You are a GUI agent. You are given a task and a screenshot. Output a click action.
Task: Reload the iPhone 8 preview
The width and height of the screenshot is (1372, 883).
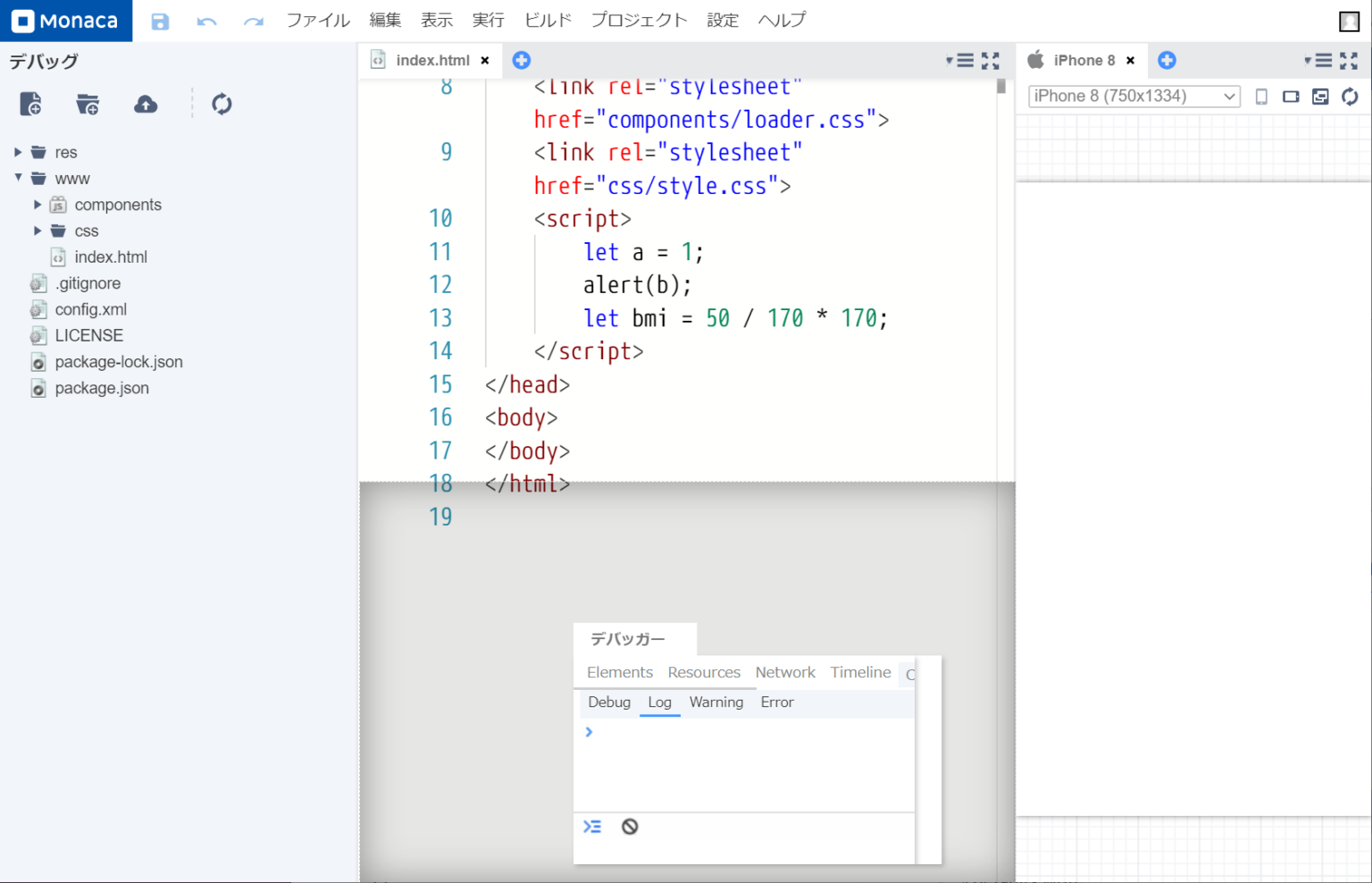pyautogui.click(x=1349, y=97)
